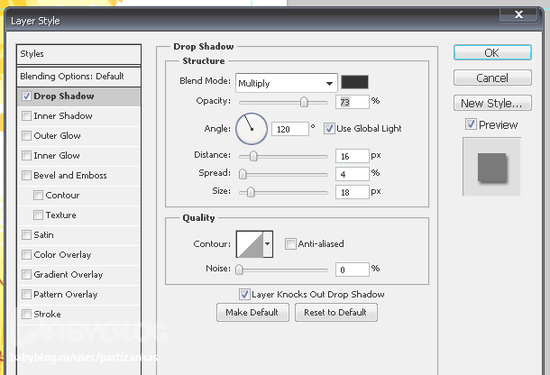Click the Noise value field

[352, 269]
